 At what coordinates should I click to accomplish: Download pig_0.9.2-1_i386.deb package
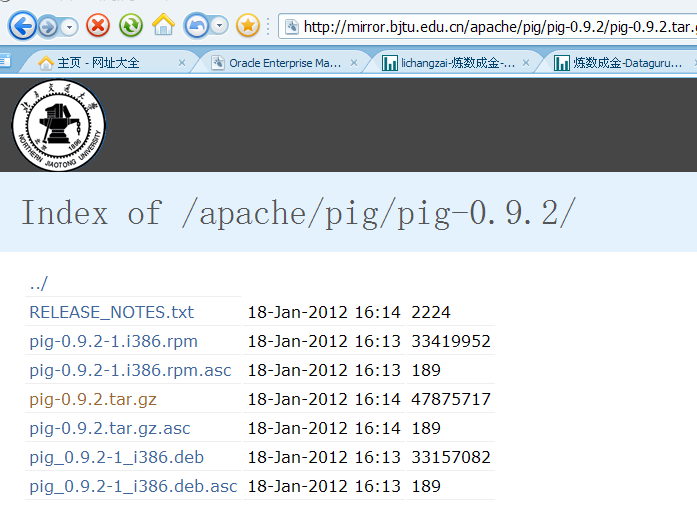(x=116, y=457)
